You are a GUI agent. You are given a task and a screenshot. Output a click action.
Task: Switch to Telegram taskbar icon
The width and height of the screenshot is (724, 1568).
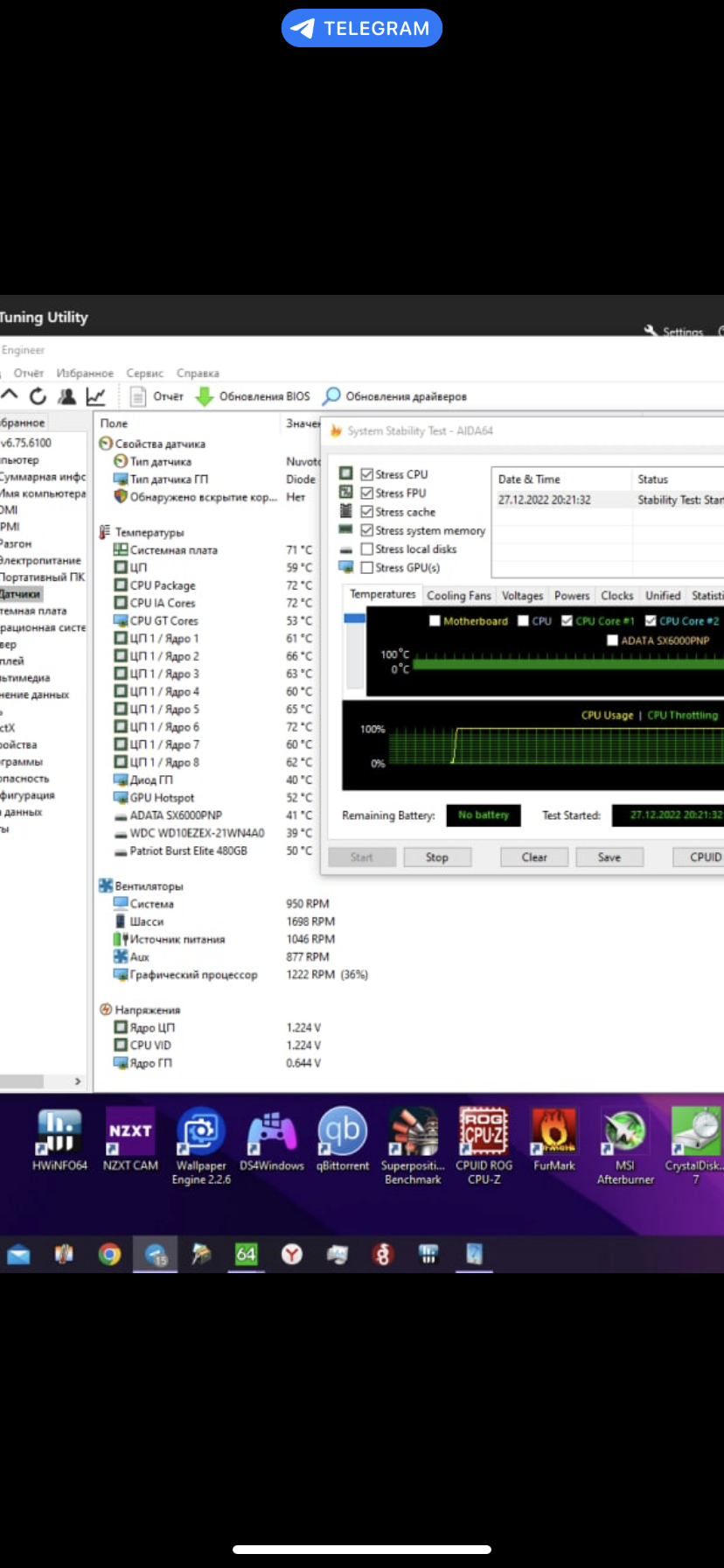(156, 1255)
